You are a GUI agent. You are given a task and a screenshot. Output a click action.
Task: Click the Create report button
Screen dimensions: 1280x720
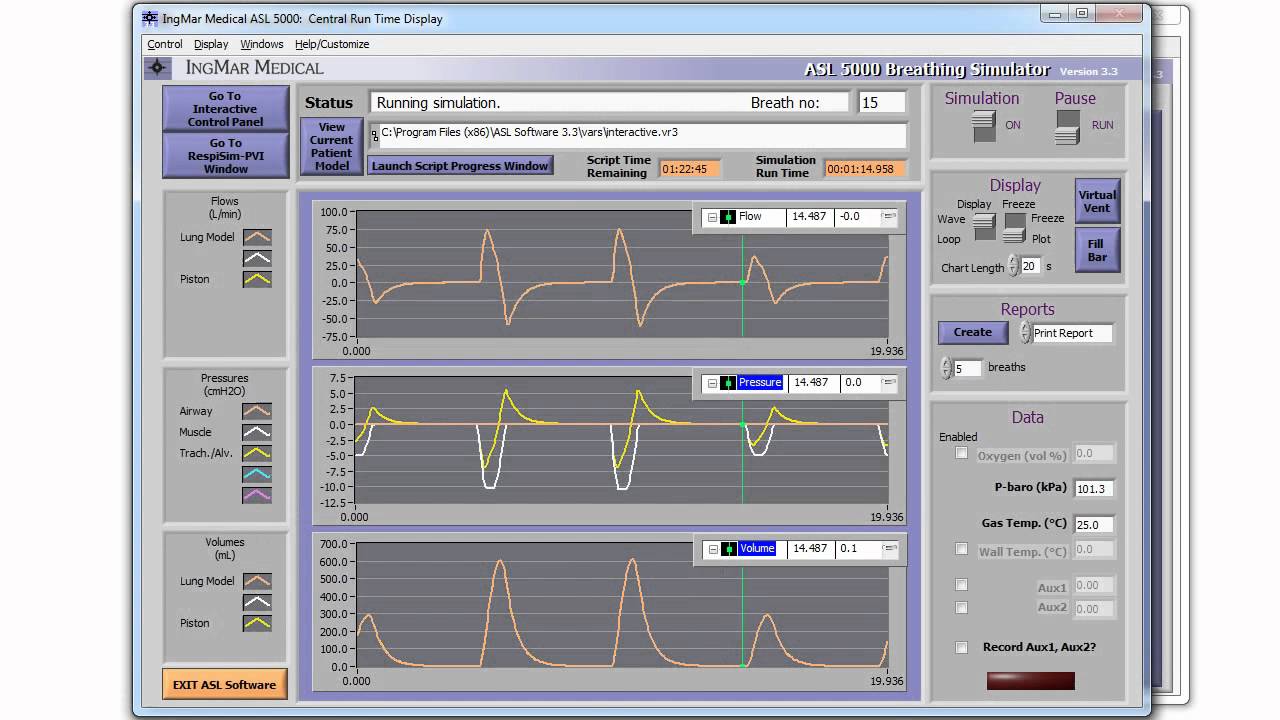(x=973, y=332)
